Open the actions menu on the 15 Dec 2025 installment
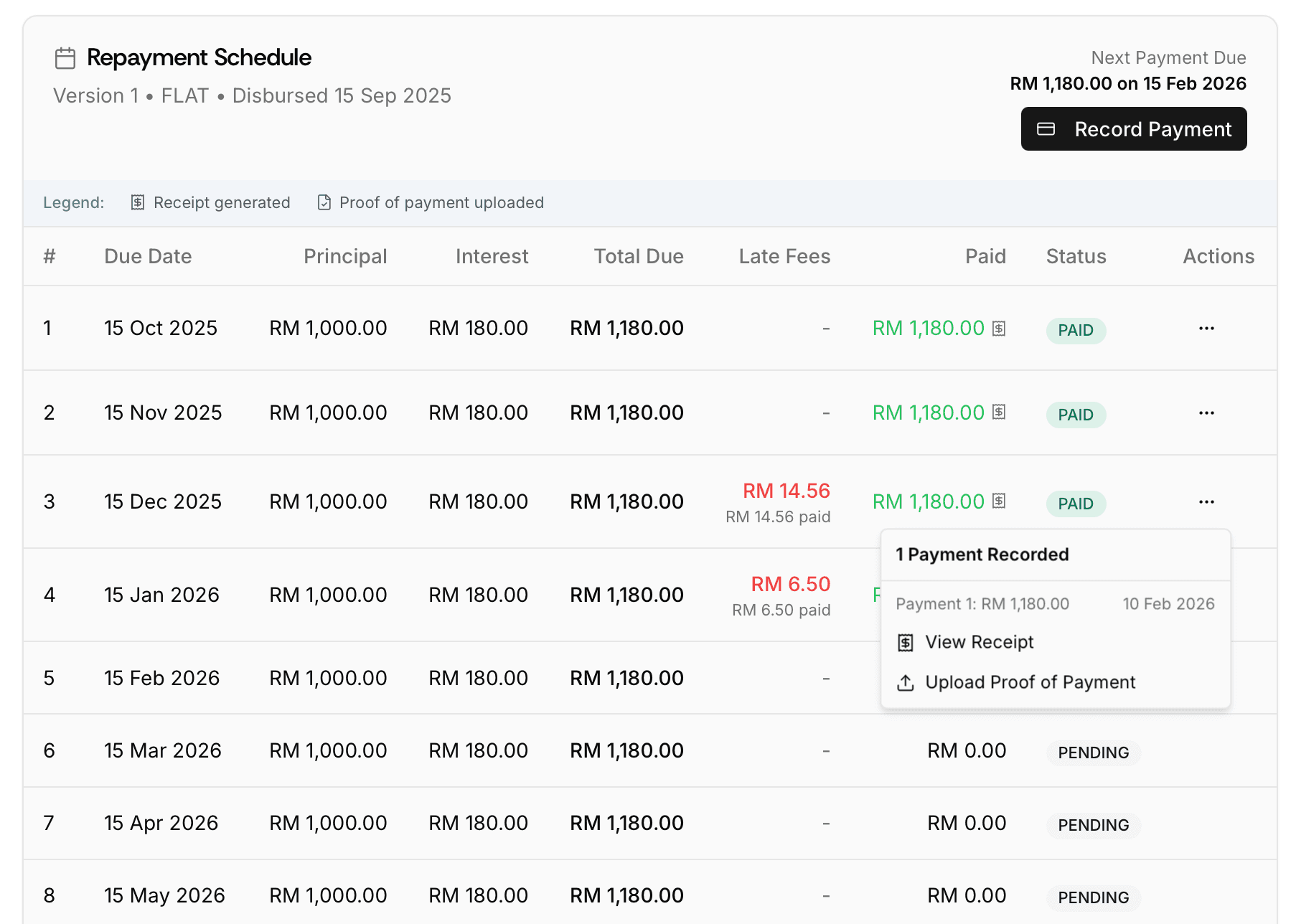The height and width of the screenshot is (924, 1296). 1206,501
